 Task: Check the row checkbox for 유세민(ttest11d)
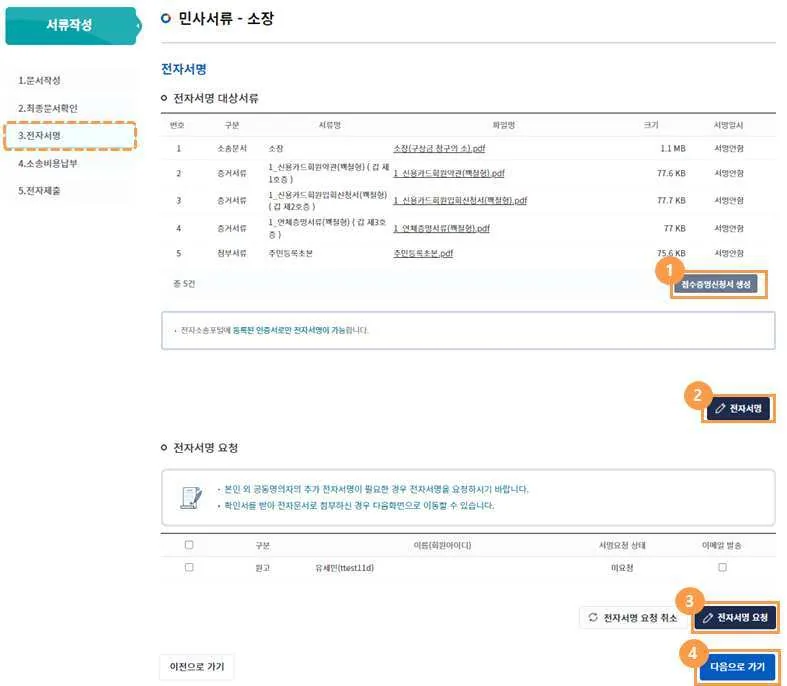(x=189, y=568)
